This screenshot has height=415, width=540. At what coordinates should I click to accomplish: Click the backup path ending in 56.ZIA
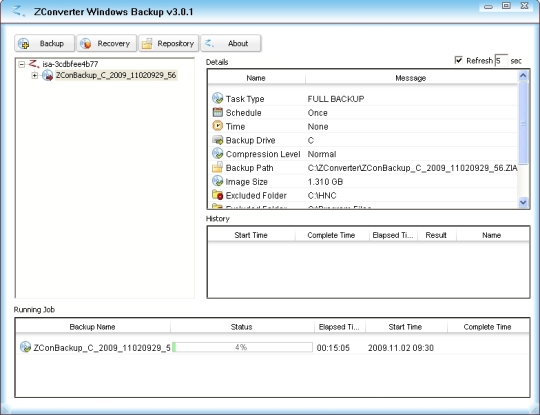click(x=412, y=168)
